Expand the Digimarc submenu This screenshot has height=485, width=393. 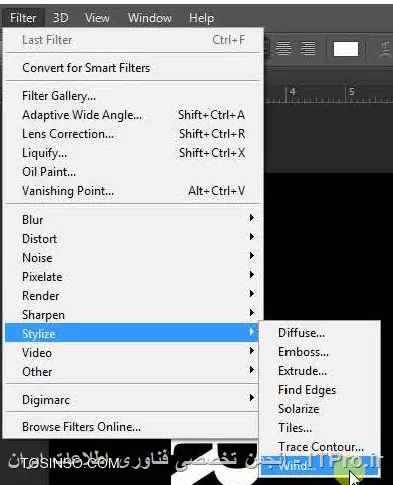(x=132, y=400)
